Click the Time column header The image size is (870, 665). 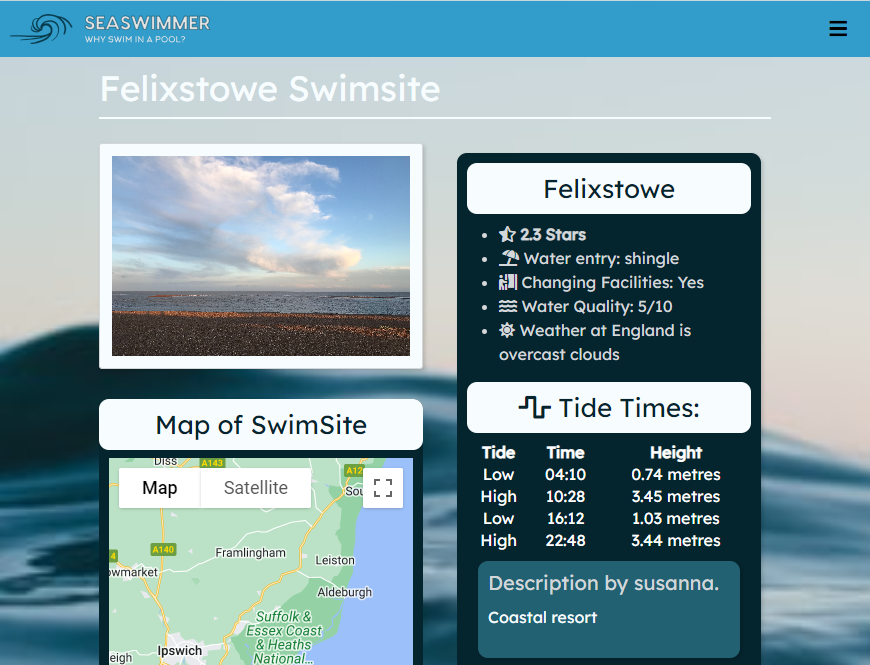click(565, 453)
